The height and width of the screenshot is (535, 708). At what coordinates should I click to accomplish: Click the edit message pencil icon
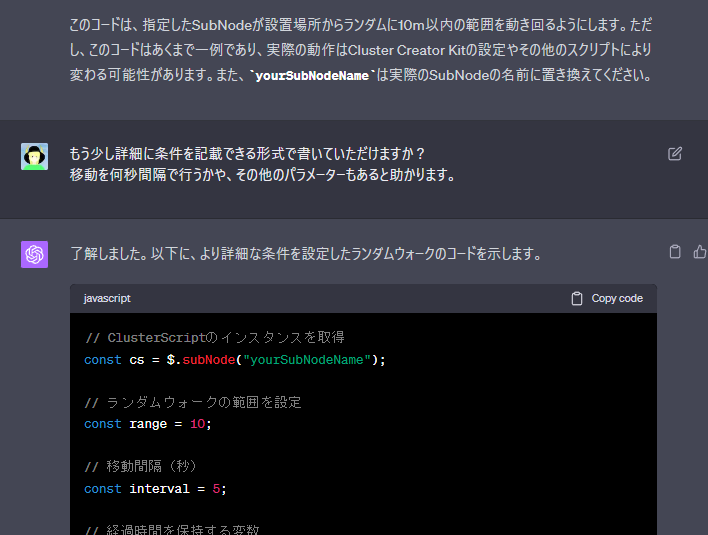675,154
